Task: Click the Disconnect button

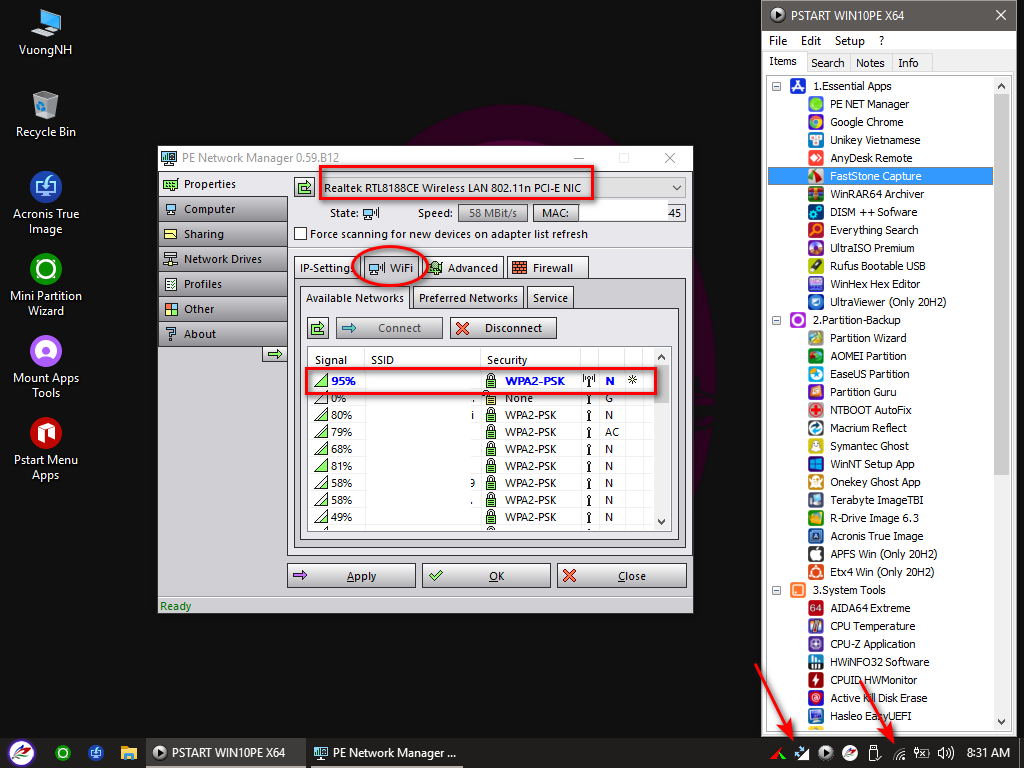Action: pyautogui.click(x=503, y=328)
